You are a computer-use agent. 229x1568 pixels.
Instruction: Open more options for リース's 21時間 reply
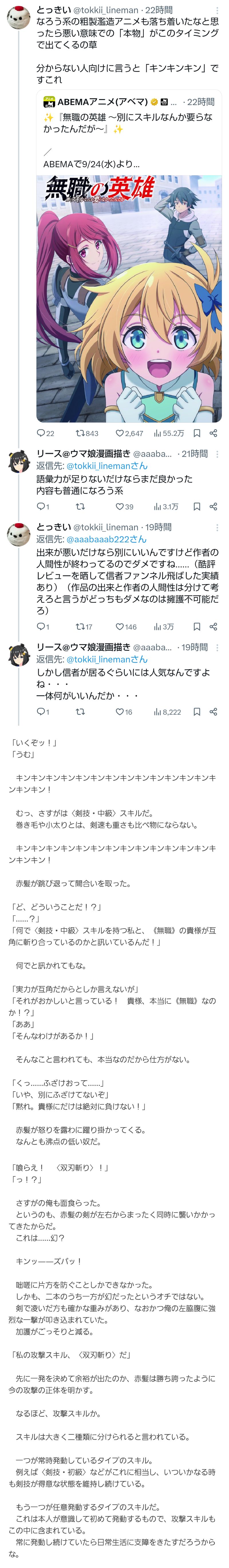pos(218,454)
